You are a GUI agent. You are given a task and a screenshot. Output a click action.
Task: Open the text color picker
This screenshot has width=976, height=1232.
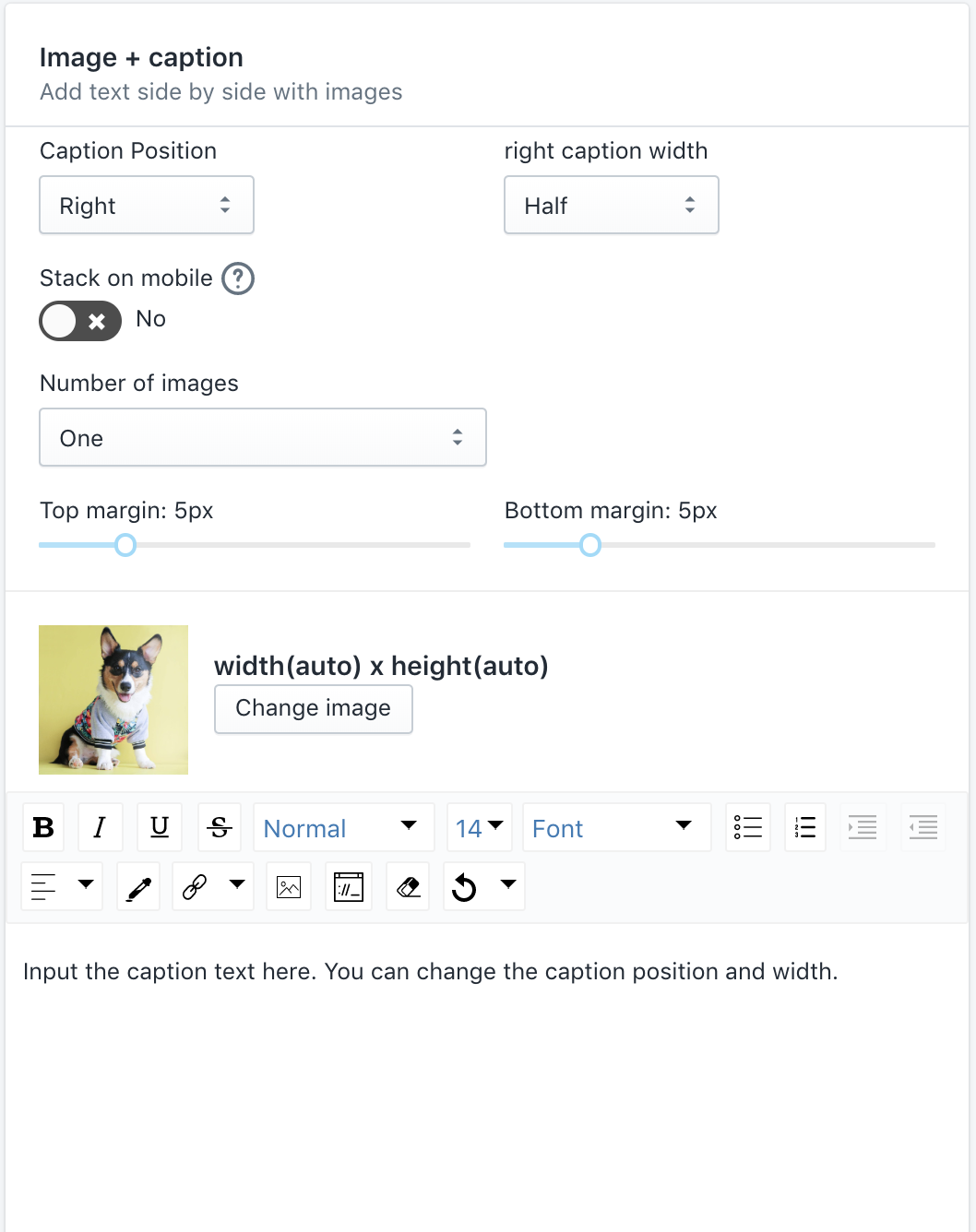(138, 886)
